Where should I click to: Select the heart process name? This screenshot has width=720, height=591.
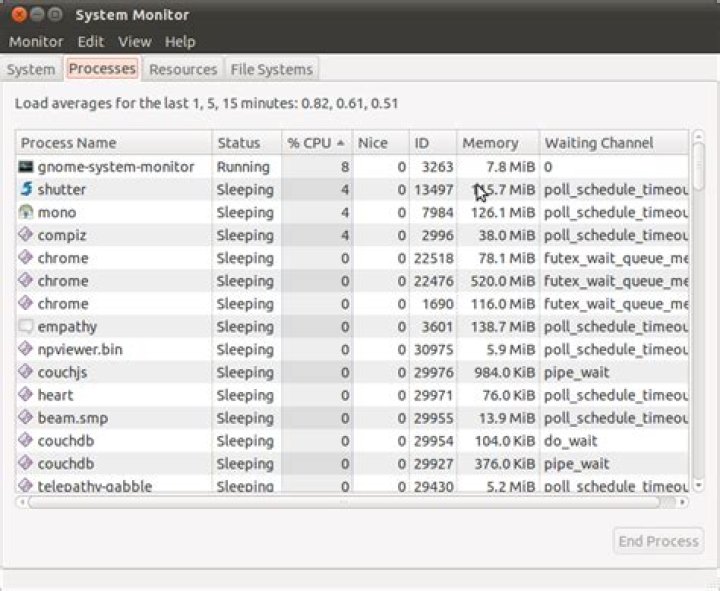[56, 395]
